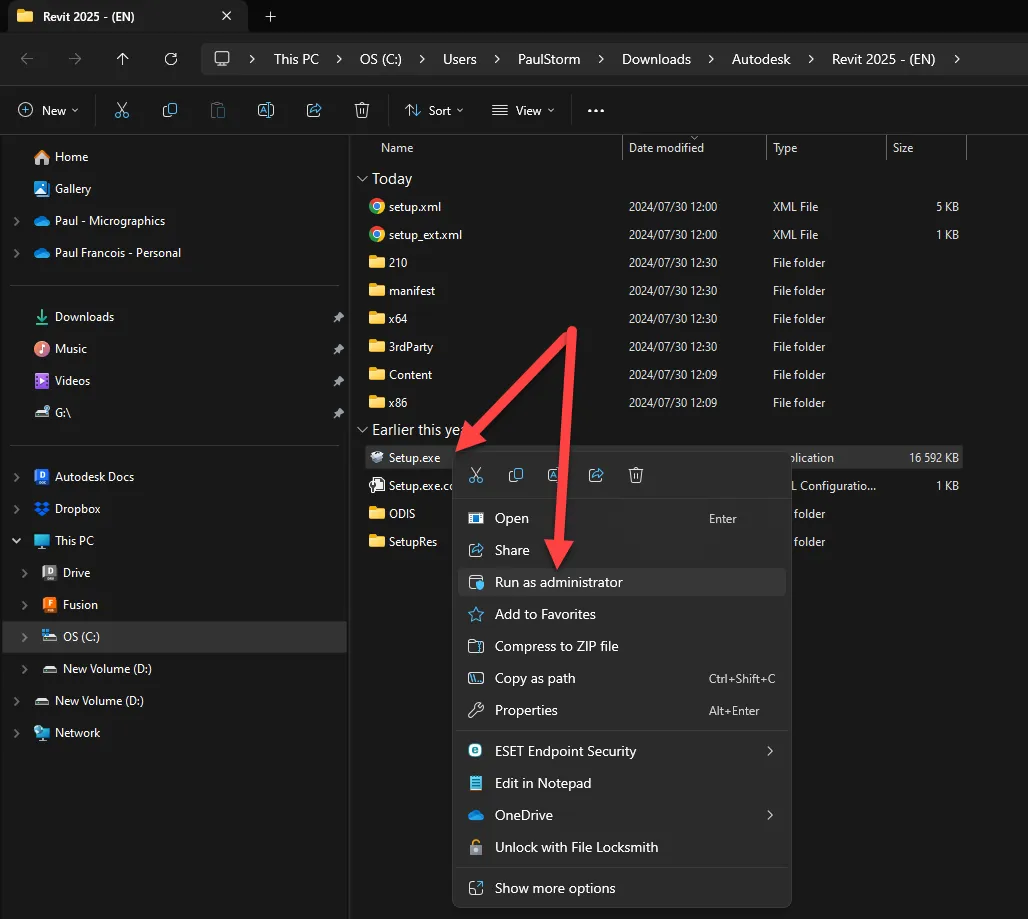The image size is (1028, 919).
Task: Navigate up one folder level
Action: [122, 59]
